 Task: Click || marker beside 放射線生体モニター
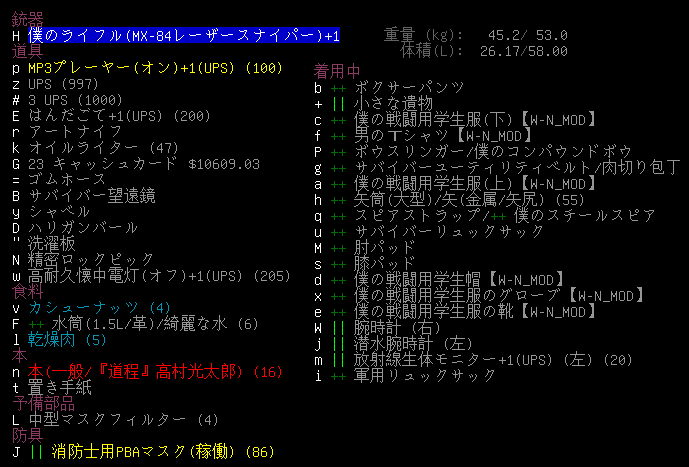tap(337, 359)
